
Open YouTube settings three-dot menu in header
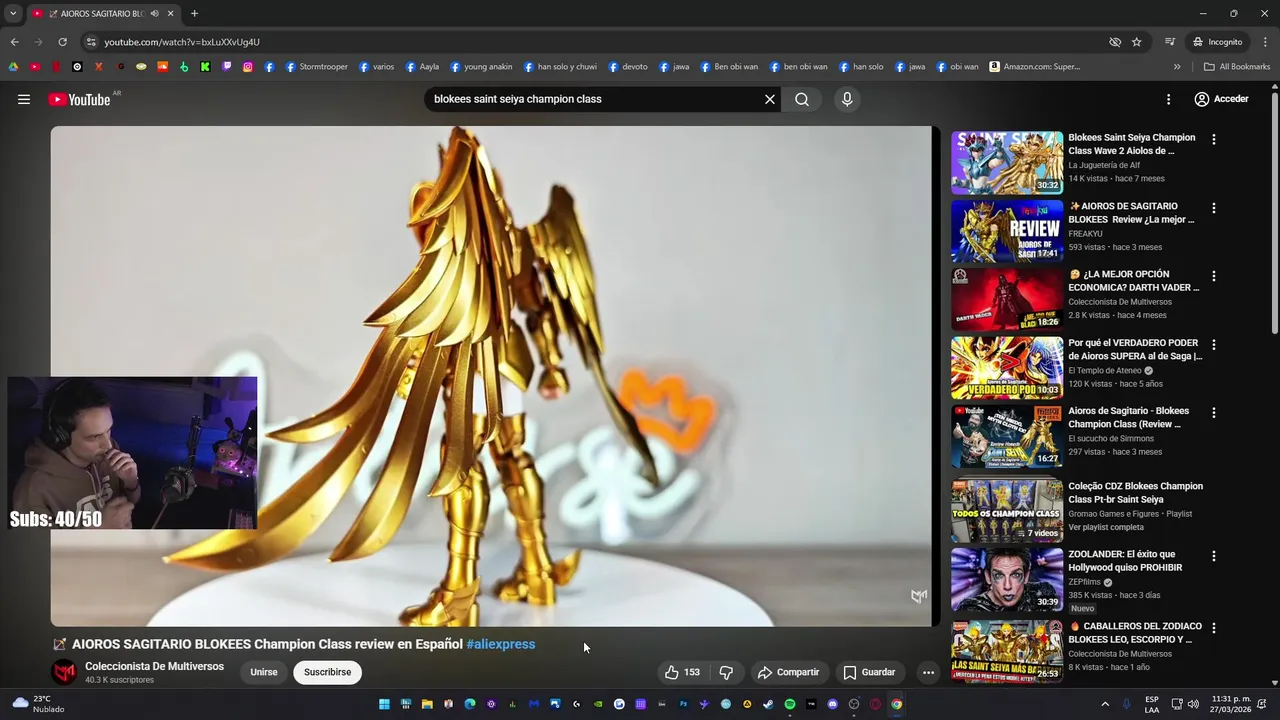(1168, 99)
